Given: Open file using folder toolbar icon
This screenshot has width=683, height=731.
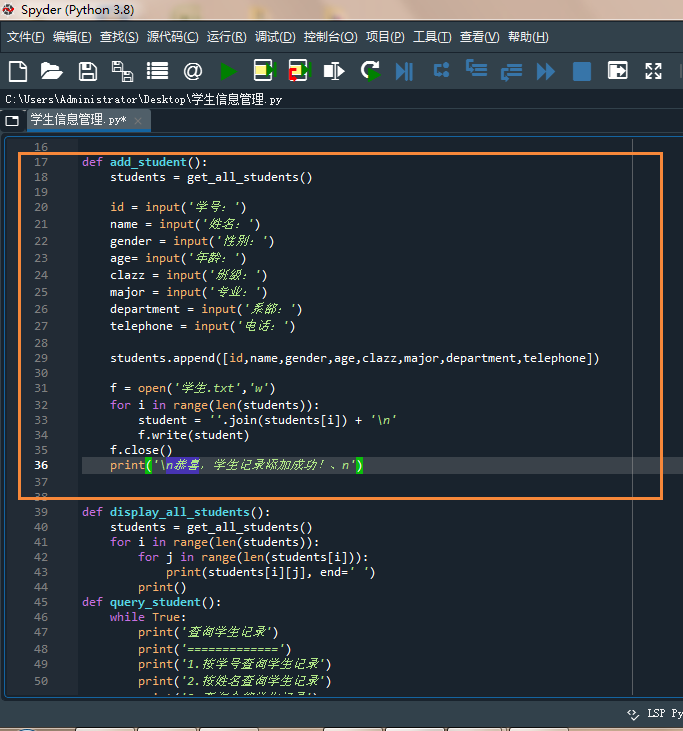Looking at the screenshot, I should tap(51, 71).
